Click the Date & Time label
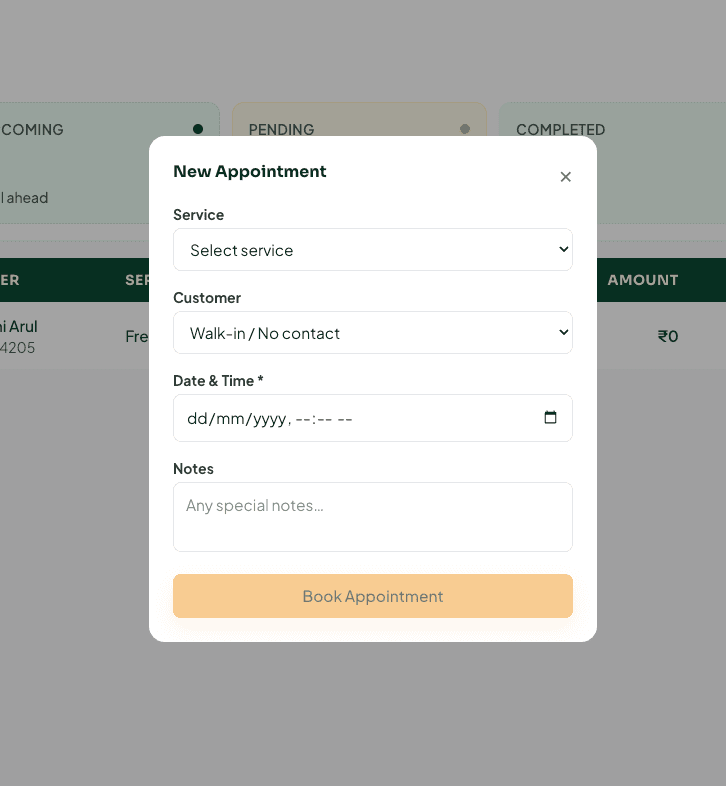 click(x=218, y=381)
